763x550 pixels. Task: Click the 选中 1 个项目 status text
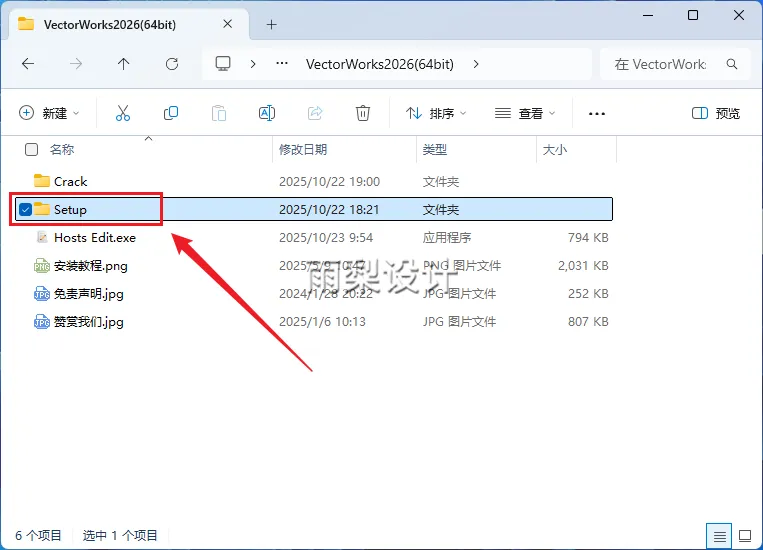120,536
